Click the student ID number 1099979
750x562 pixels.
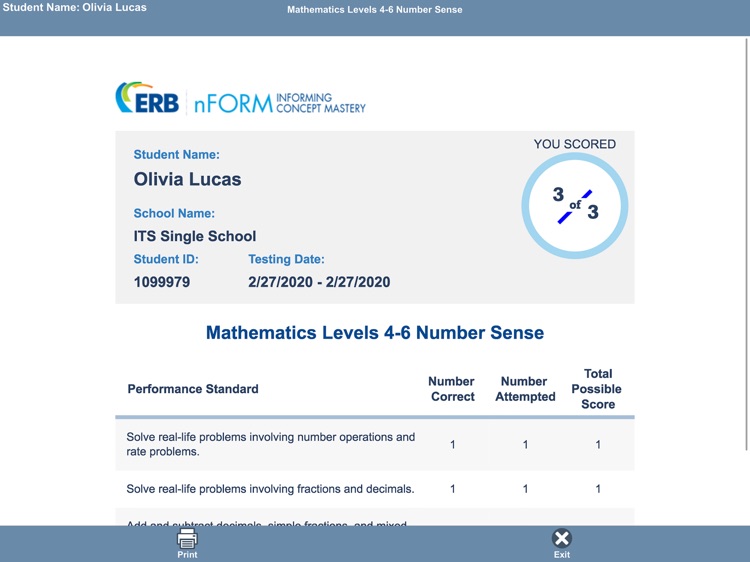162,282
